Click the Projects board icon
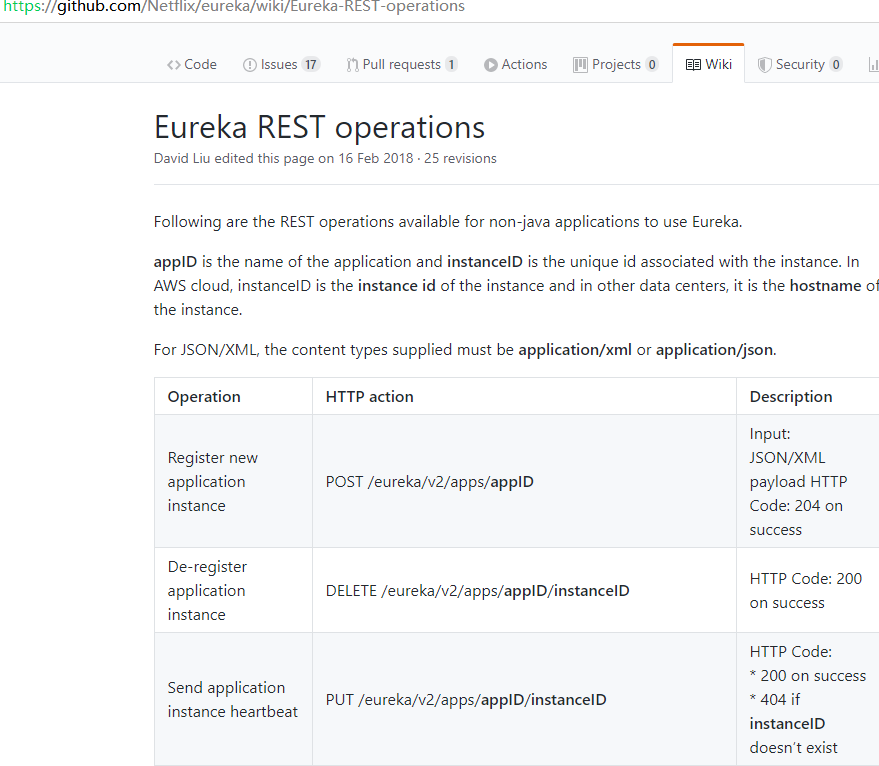This screenshot has width=879, height=766. coord(580,65)
